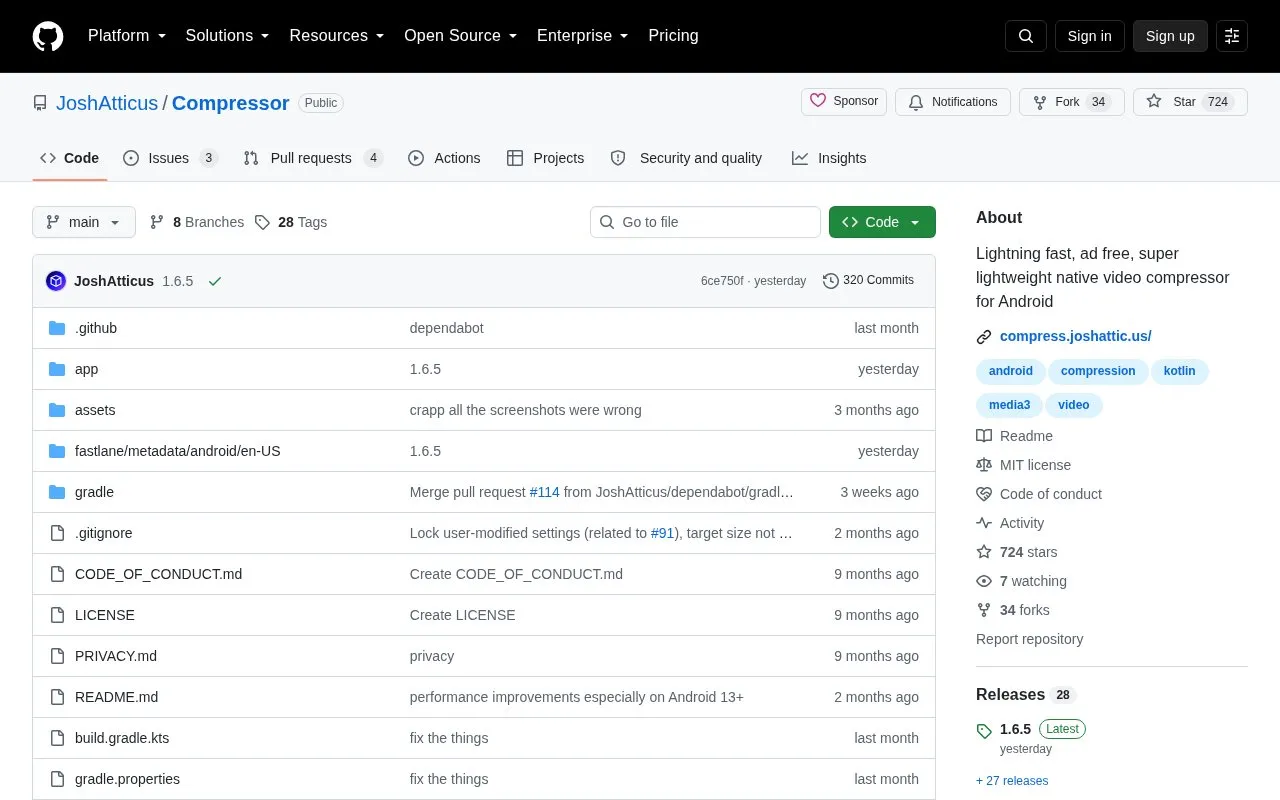Open the Security and quality tab
Viewport: 1280px width, 800px height.
click(x=686, y=158)
